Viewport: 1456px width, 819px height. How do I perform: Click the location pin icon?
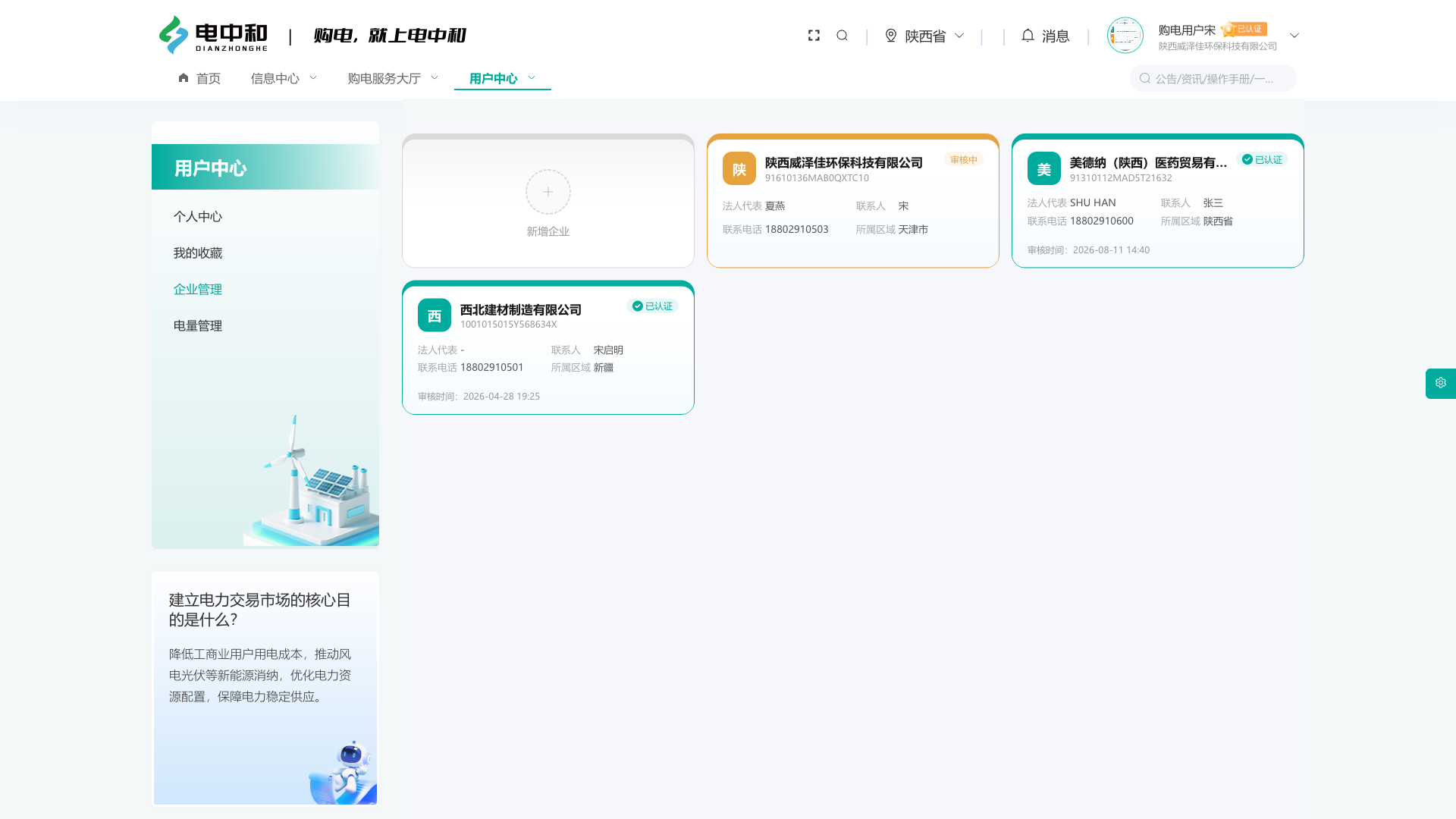click(891, 36)
